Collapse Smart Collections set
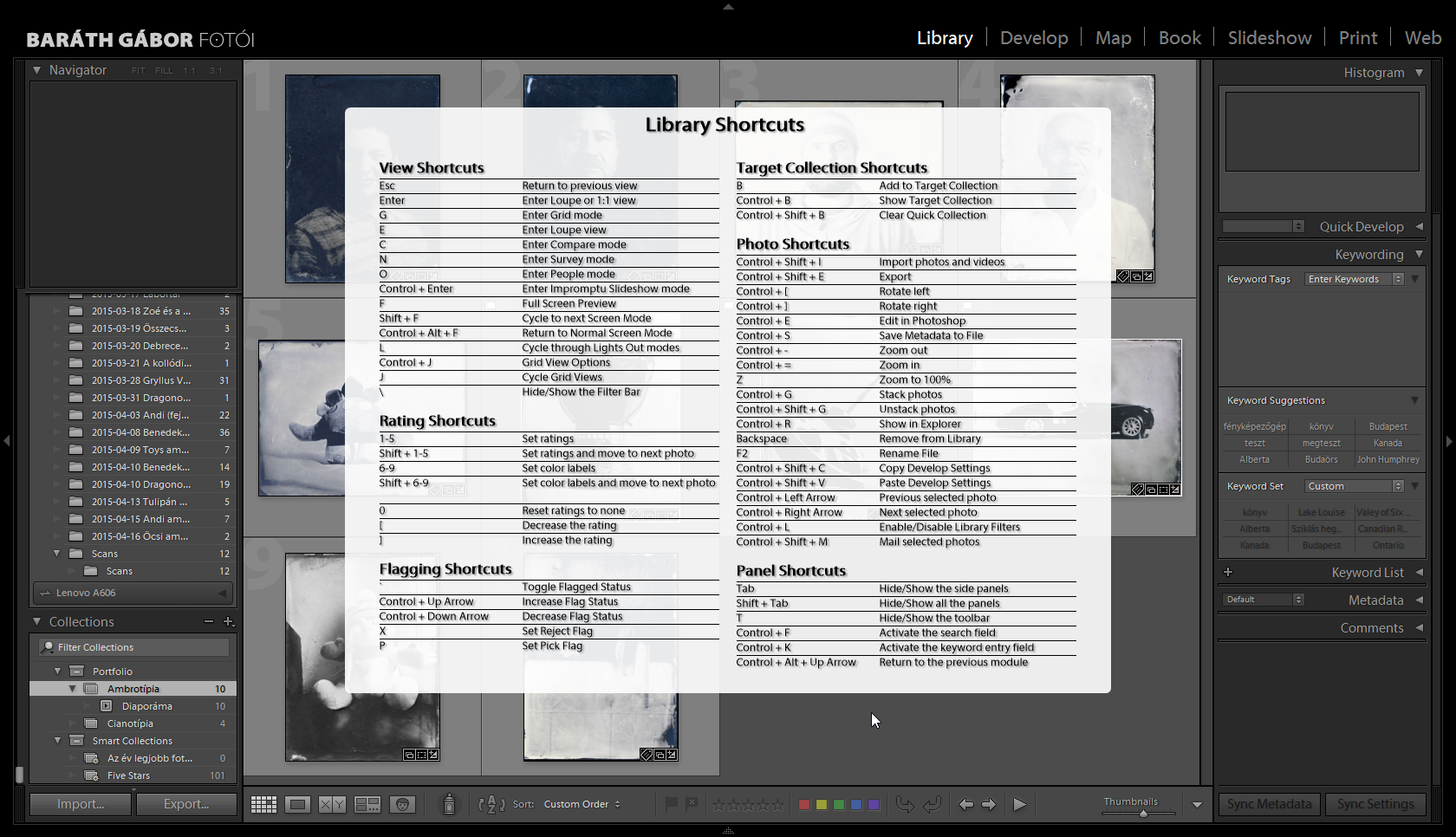 click(x=58, y=741)
